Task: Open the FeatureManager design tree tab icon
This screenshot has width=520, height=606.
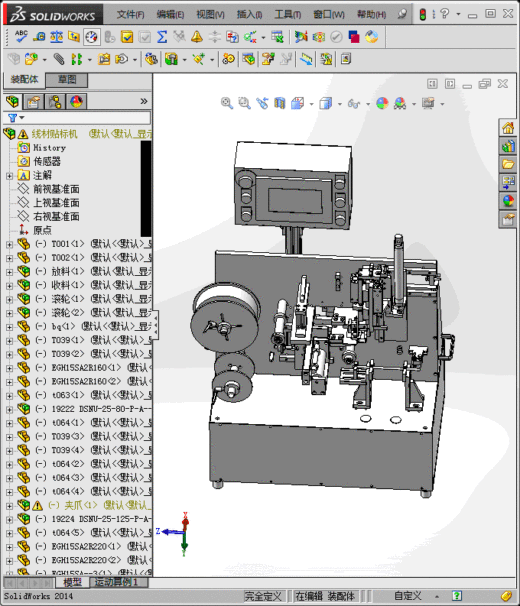Action: point(13,102)
